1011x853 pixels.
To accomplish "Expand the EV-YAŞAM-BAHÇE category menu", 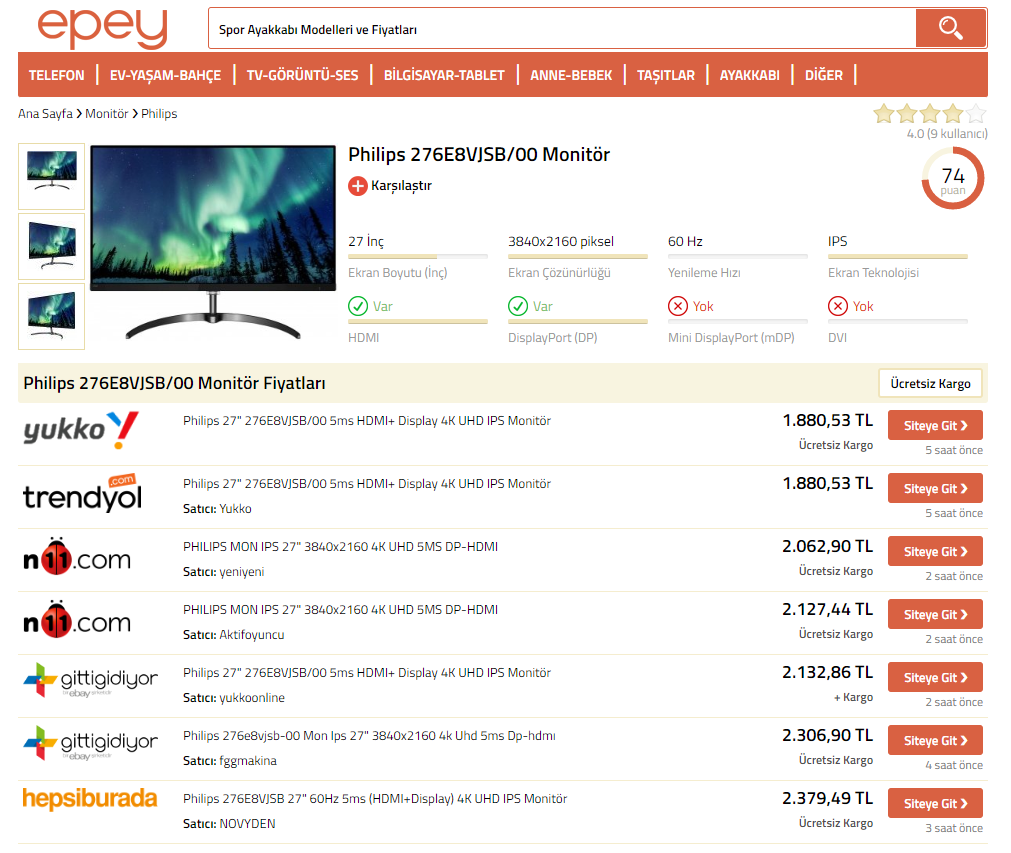I will 165,75.
